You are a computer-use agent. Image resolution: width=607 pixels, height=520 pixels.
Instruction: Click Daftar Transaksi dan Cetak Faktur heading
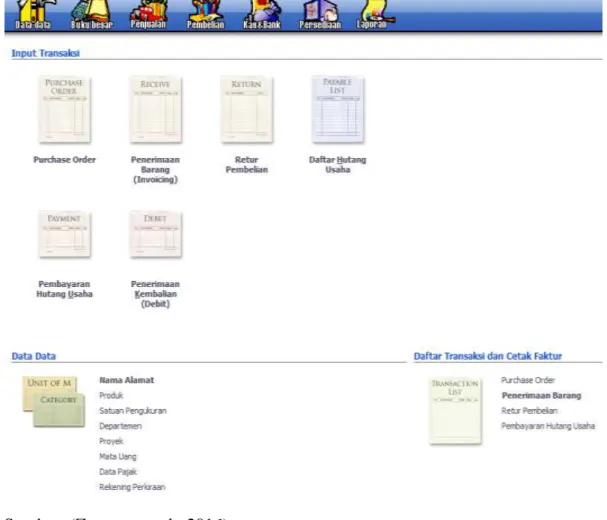(488, 356)
